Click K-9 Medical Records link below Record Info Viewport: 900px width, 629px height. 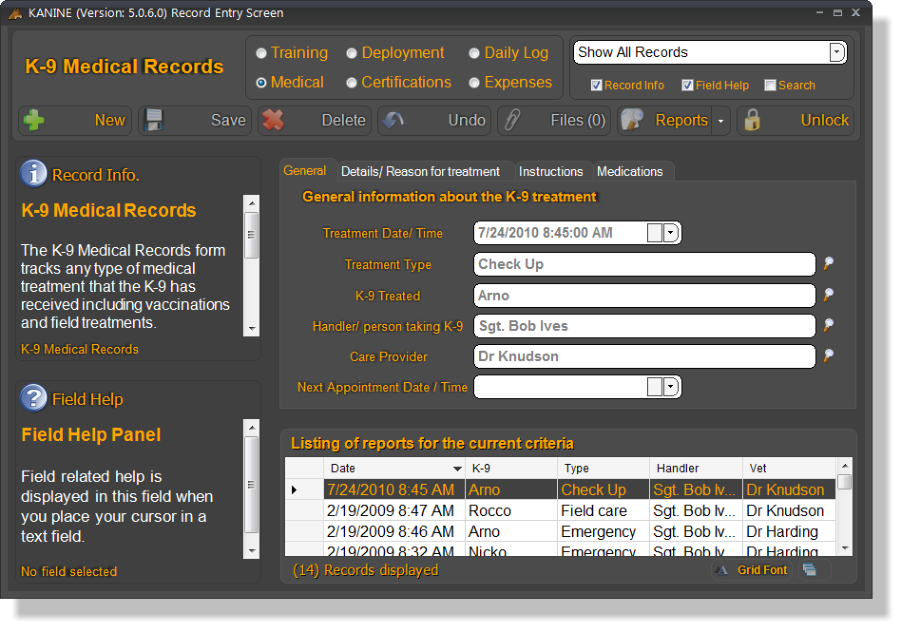pos(80,349)
